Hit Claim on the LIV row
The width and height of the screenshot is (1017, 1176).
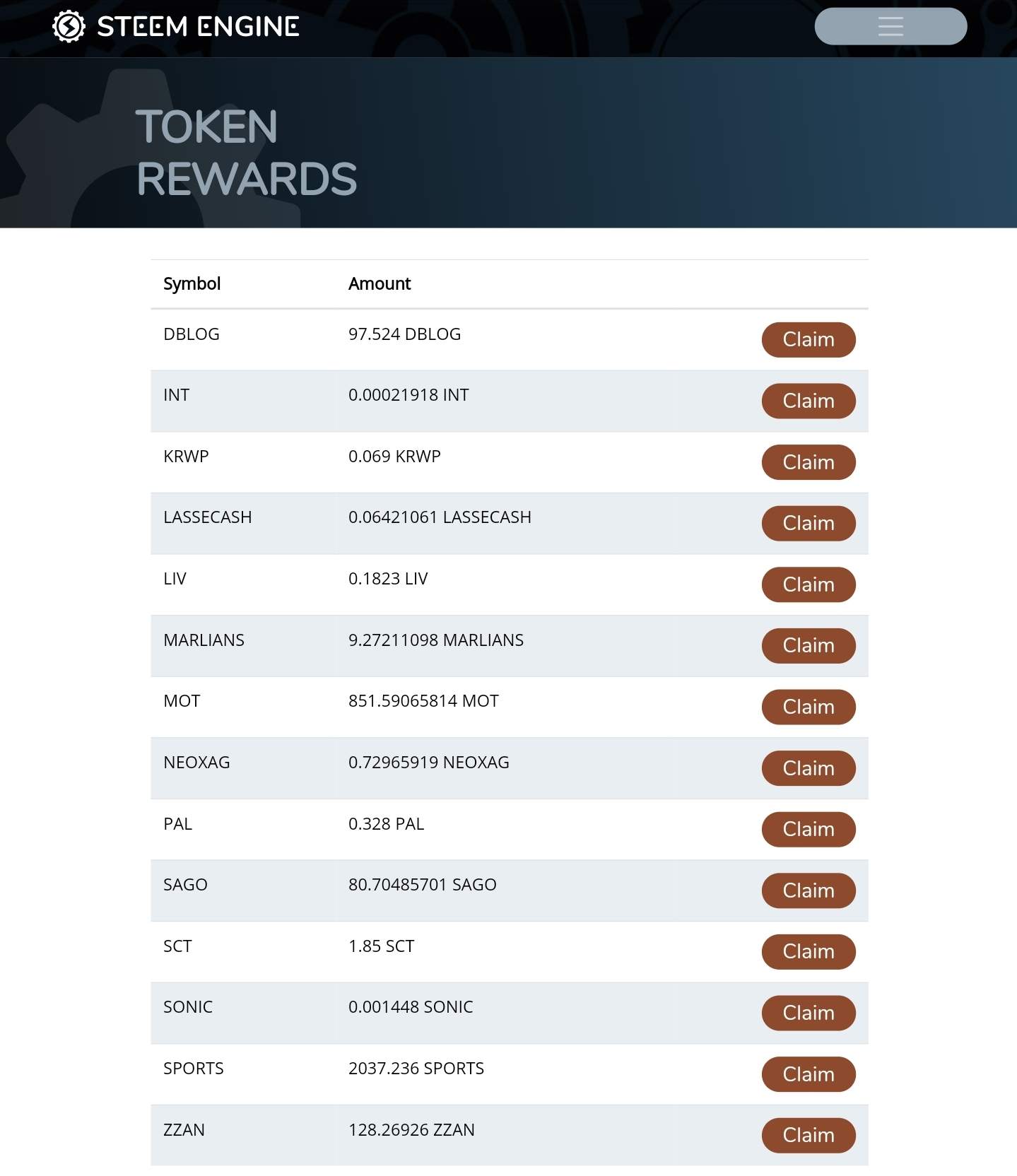tap(808, 585)
